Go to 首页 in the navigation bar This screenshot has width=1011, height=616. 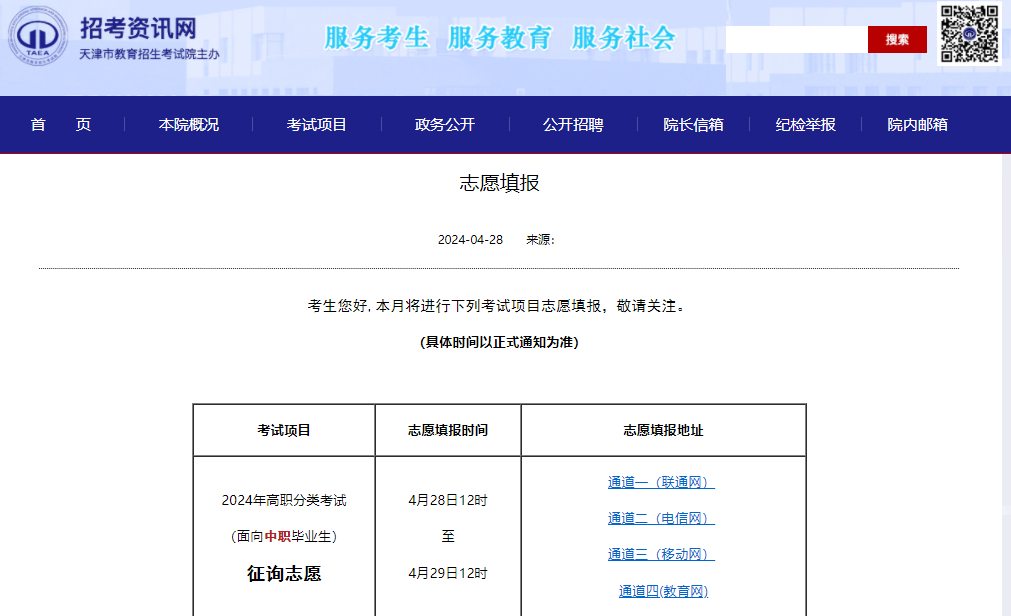(x=61, y=124)
